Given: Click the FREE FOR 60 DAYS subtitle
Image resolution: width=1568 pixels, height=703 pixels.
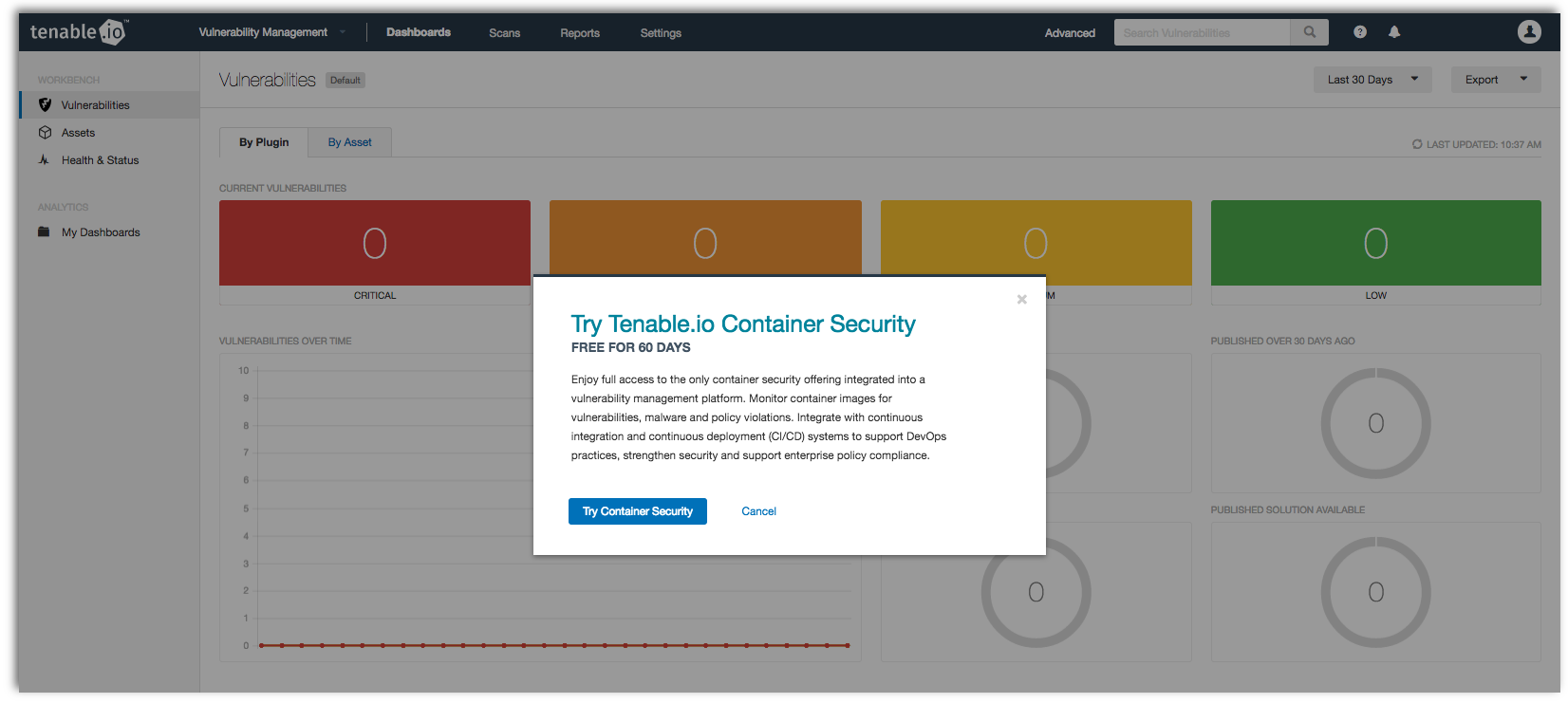Looking at the screenshot, I should pyautogui.click(x=631, y=347).
